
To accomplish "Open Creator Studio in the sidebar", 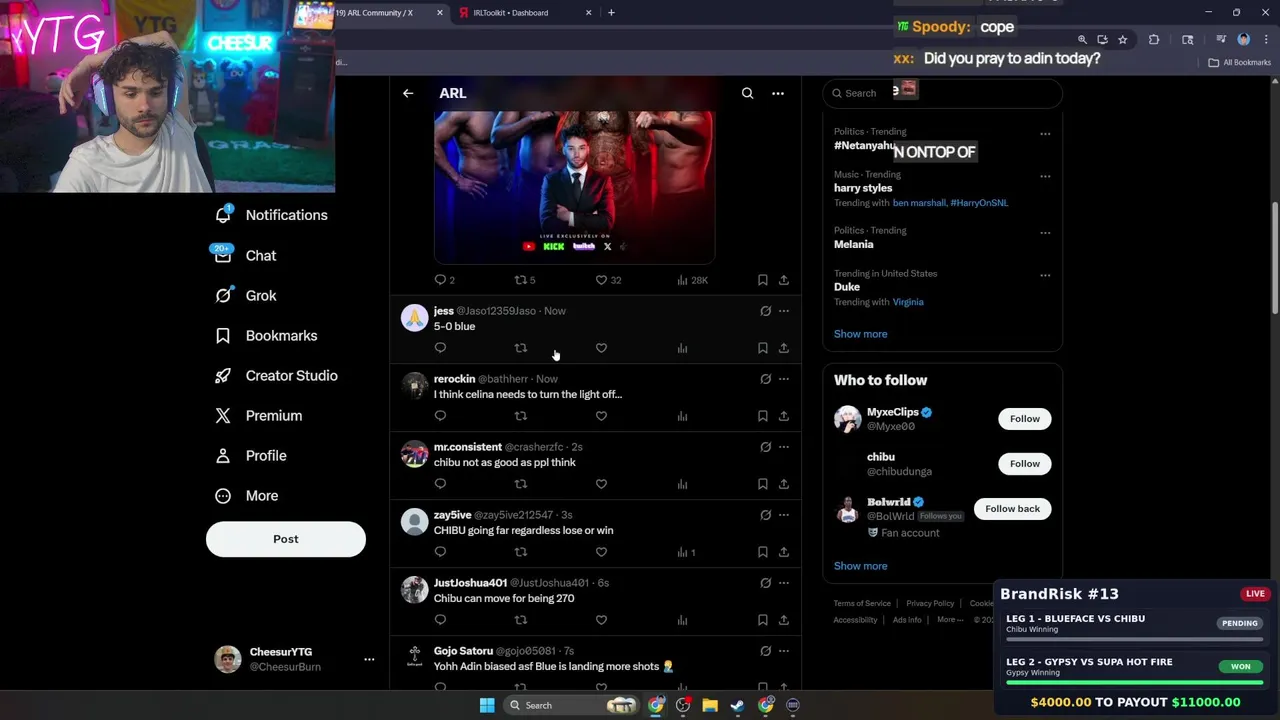I will click(277, 375).
